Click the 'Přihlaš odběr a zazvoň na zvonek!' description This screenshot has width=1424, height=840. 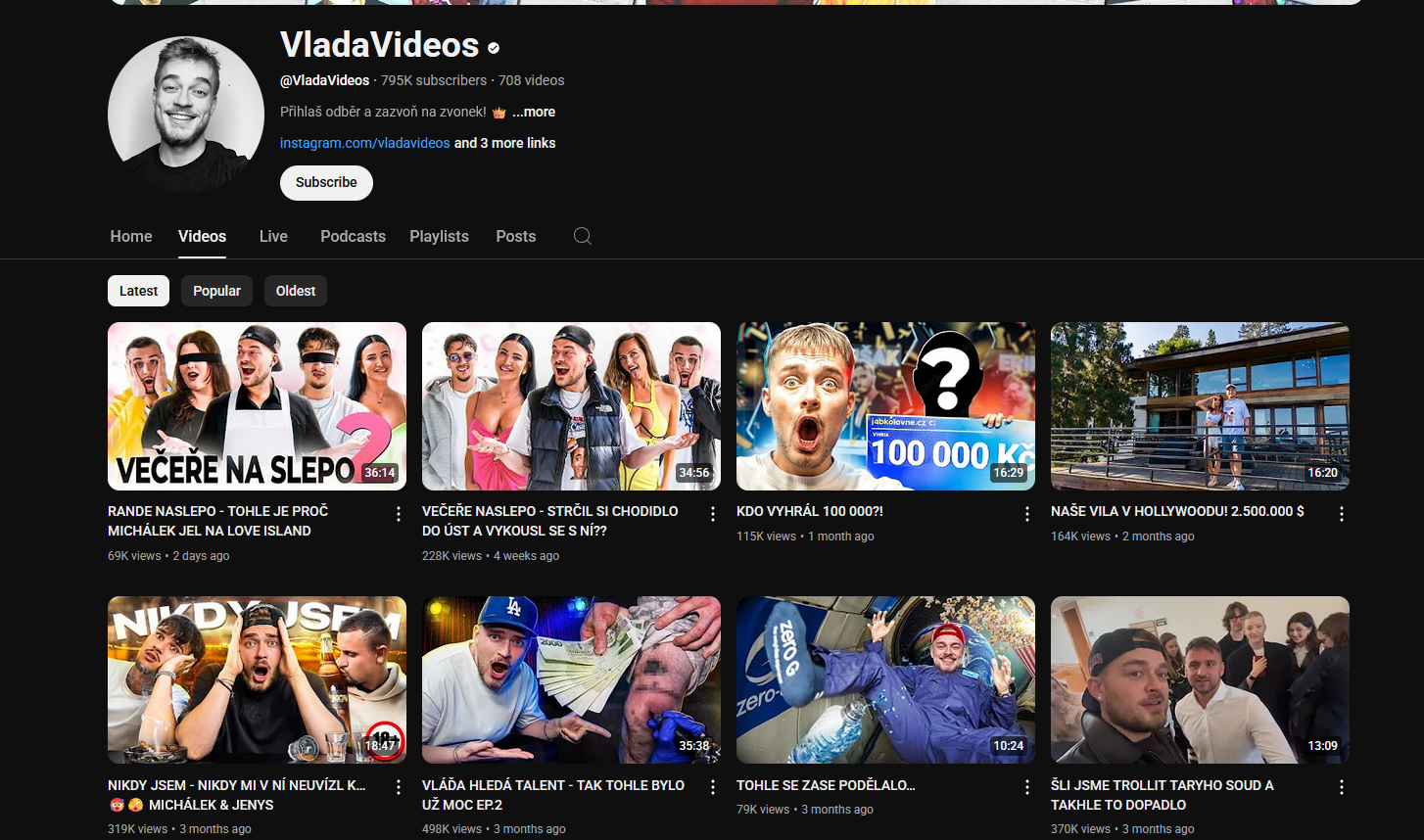(x=383, y=112)
